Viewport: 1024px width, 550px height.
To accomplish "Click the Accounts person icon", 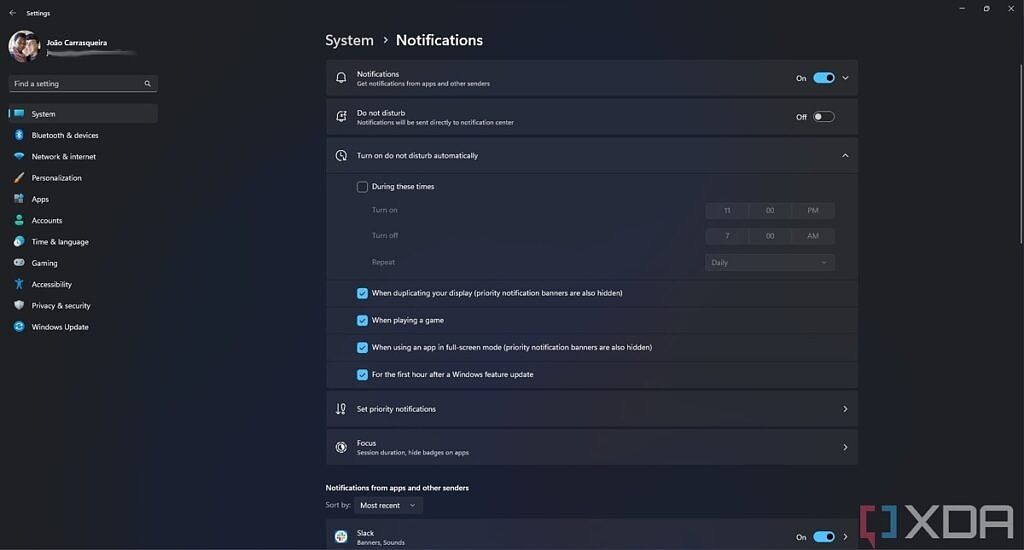I will [x=19, y=220].
